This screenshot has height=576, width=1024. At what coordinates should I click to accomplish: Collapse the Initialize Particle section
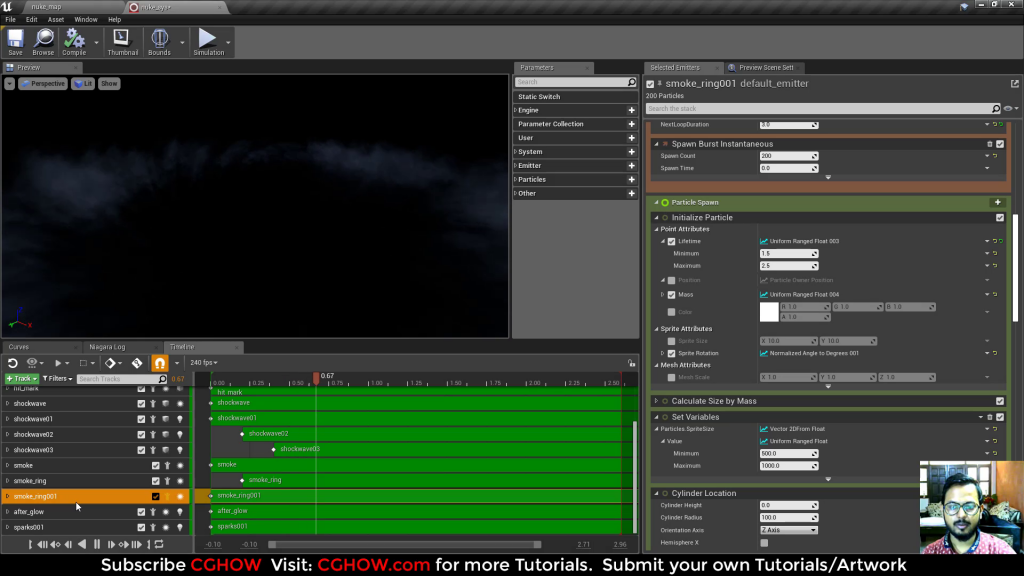pos(658,217)
